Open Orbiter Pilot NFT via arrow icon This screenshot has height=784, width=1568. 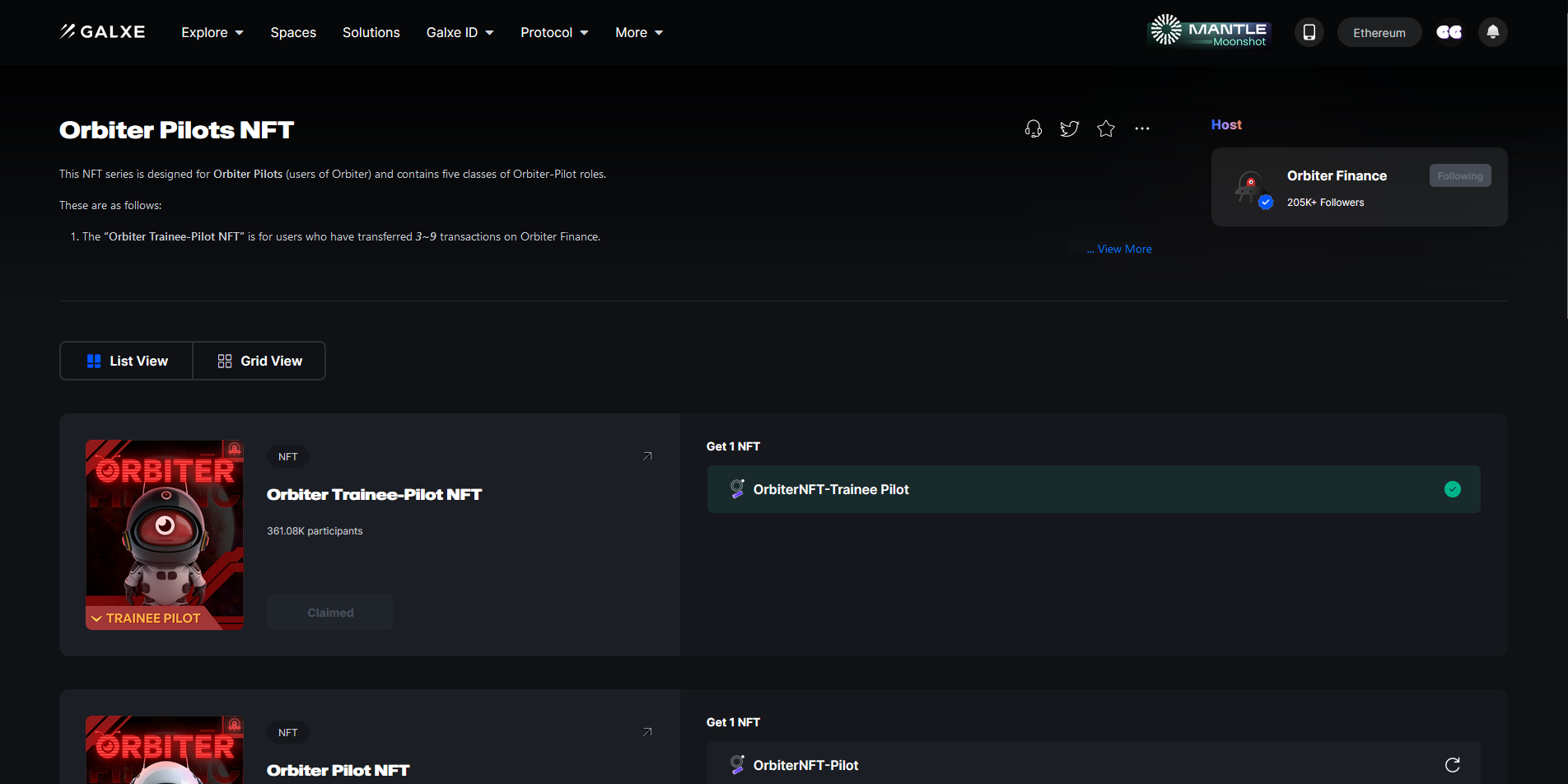tap(647, 732)
